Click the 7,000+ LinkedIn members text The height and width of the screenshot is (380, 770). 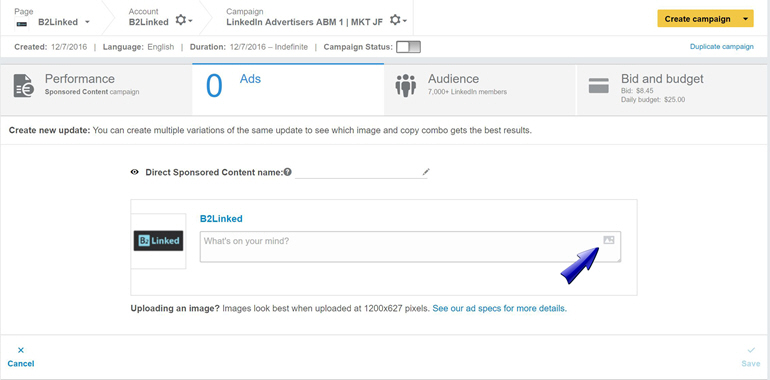(x=468, y=92)
